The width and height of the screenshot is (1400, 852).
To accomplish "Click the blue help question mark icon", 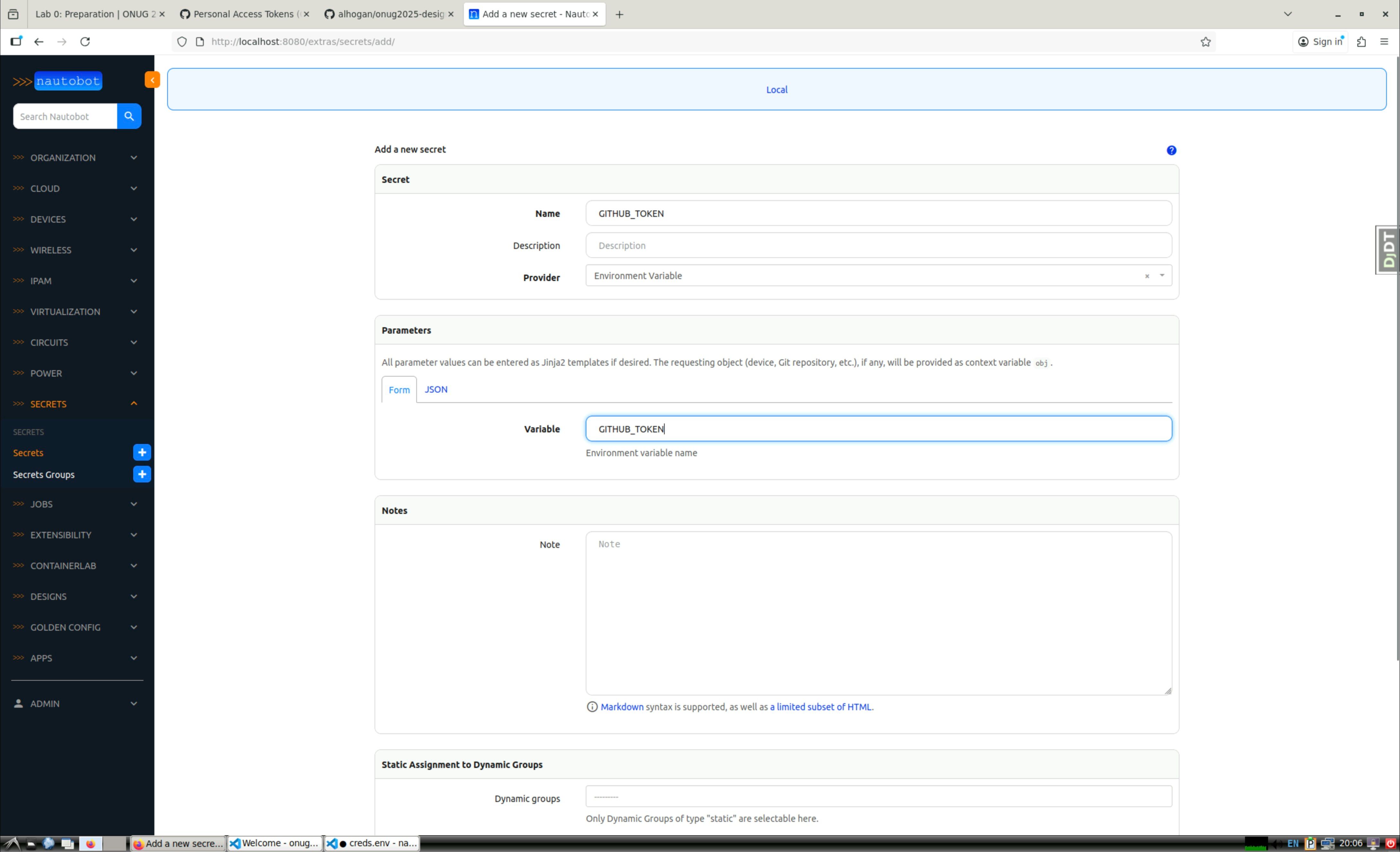I will point(1171,150).
